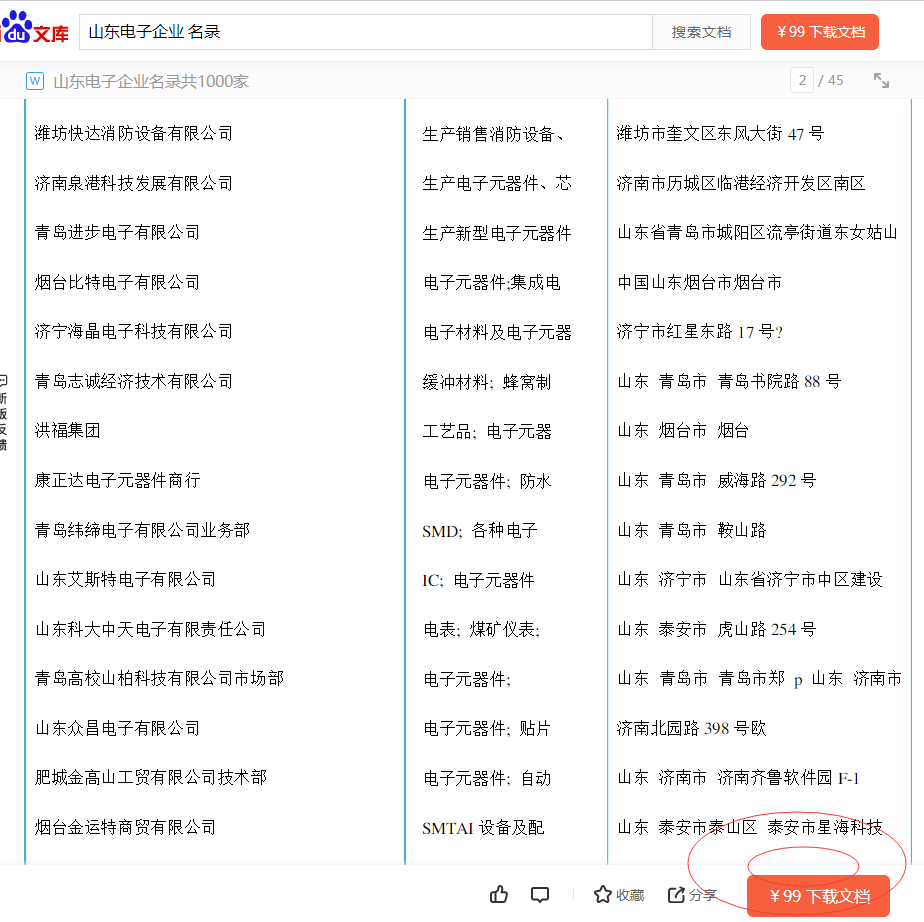Click 生产新型电子元器件 product cell
The height and width of the screenshot is (922, 924).
[497, 233]
